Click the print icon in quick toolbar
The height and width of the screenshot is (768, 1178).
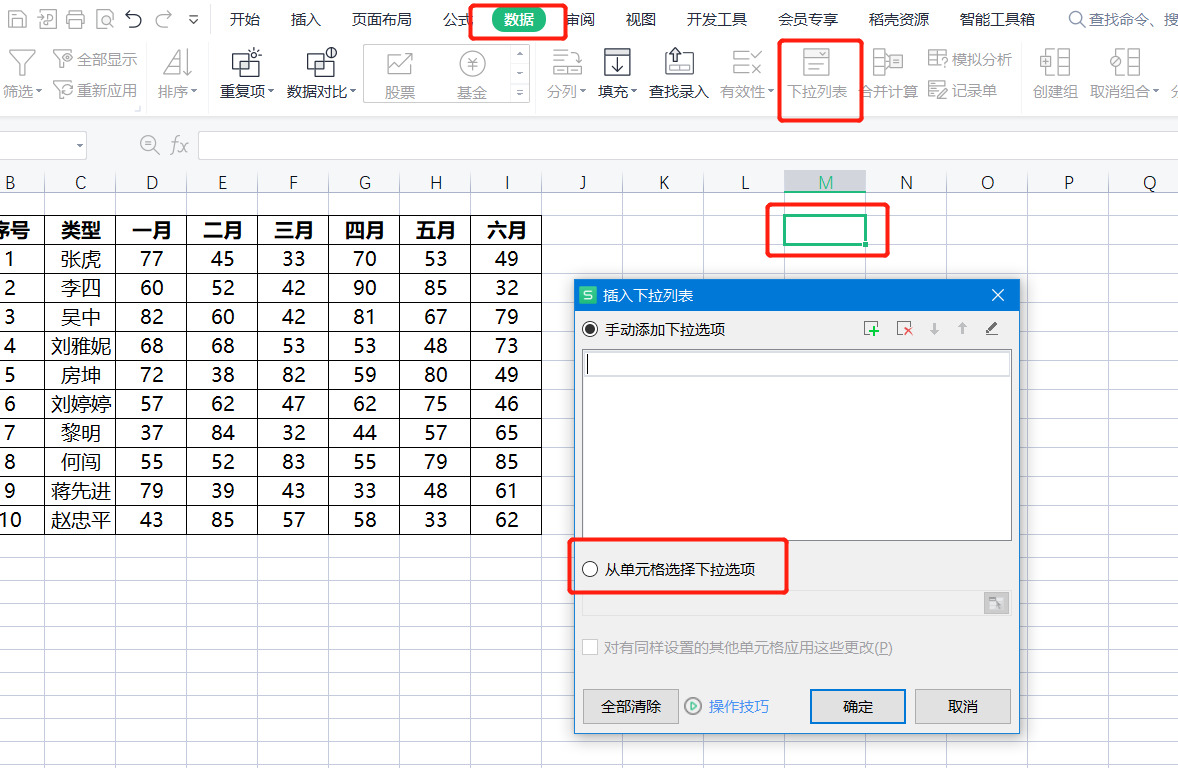coord(75,19)
